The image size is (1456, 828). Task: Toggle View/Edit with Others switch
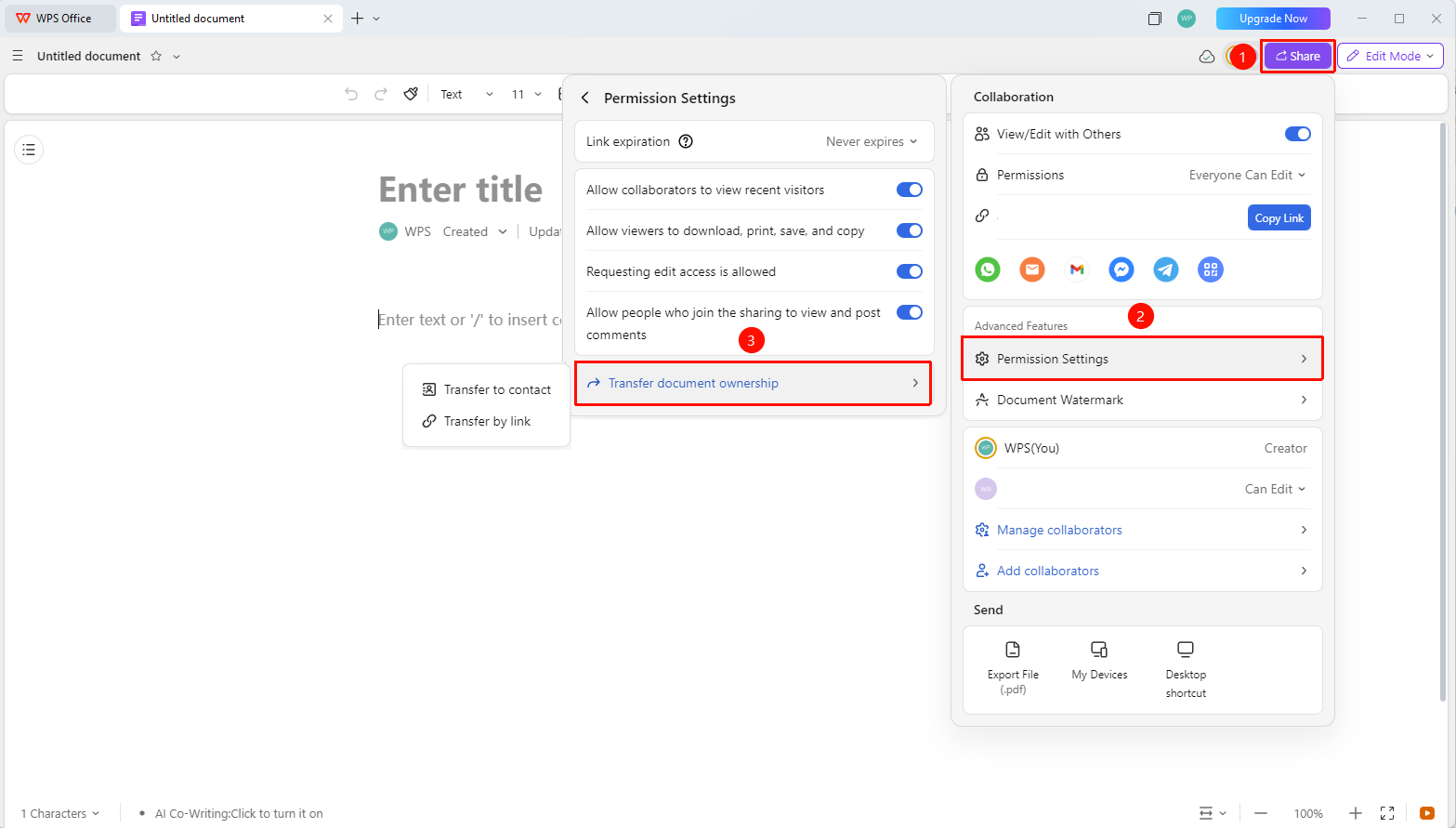point(1298,134)
